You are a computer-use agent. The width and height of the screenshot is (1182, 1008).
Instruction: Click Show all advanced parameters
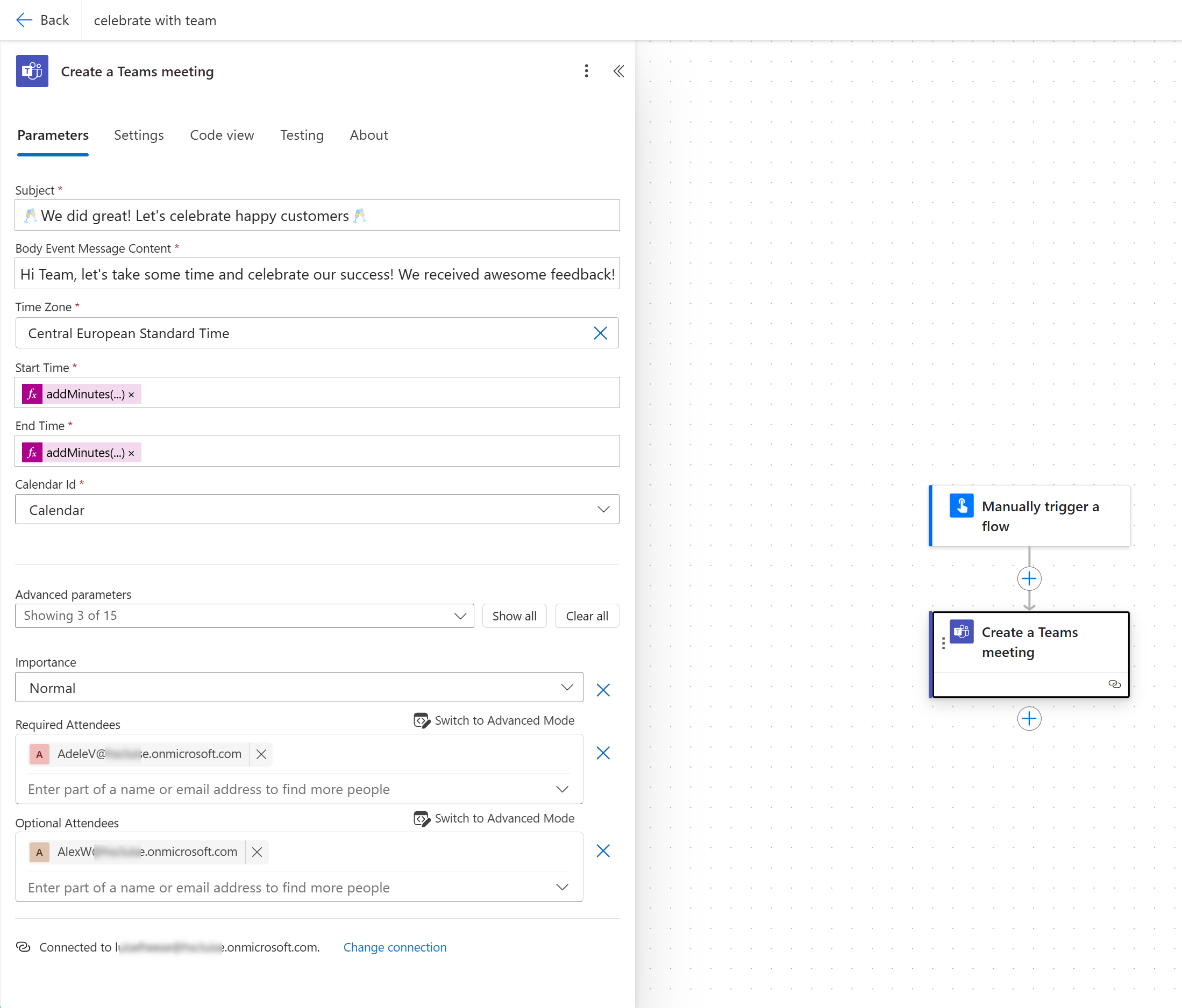click(x=514, y=616)
